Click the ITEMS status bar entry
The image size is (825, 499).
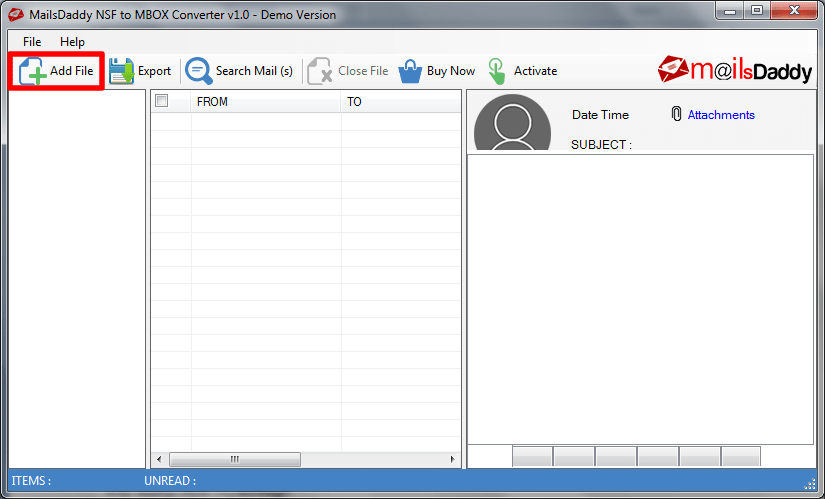click(x=31, y=481)
